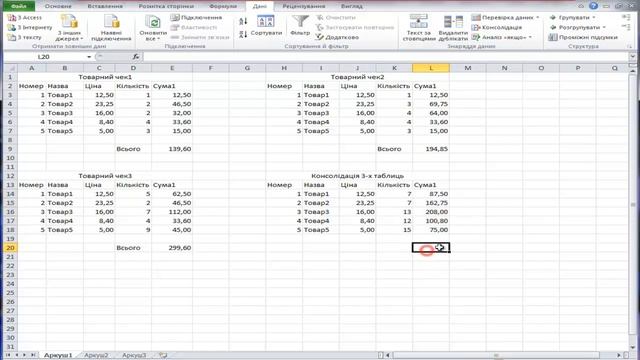Open the Файл tab
640x360 pixels.
19,6
